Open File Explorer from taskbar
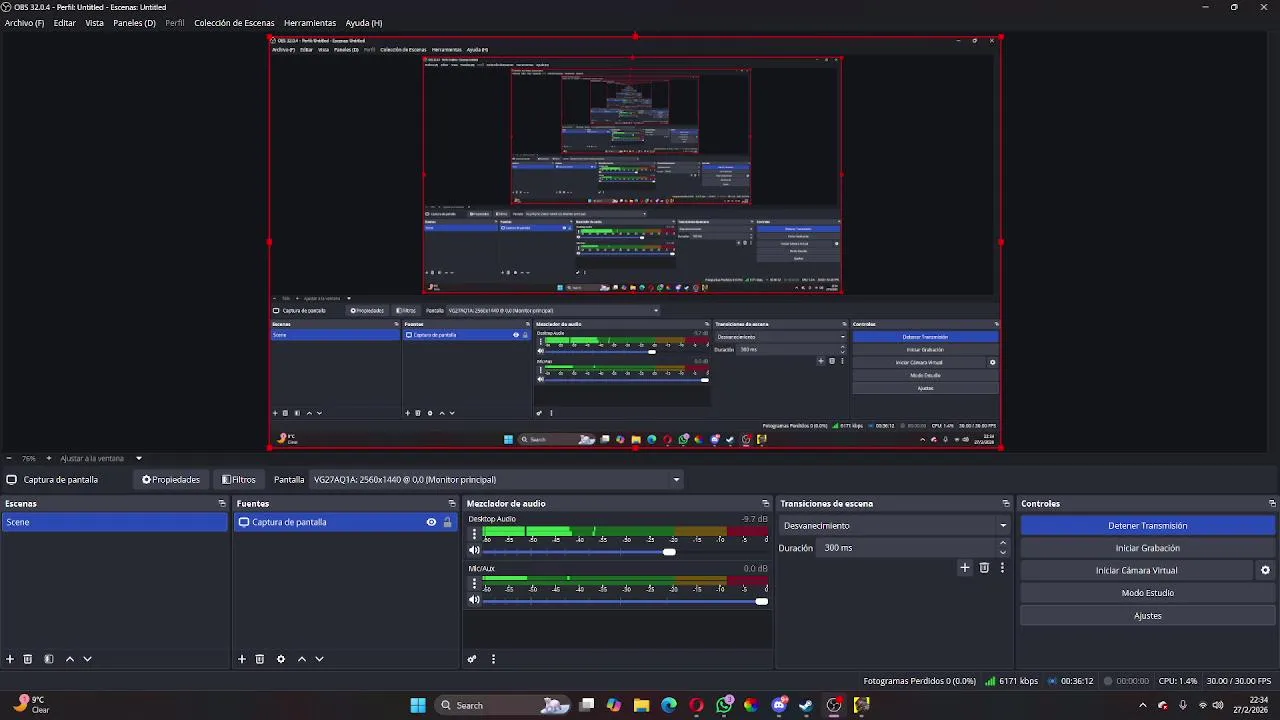 [x=641, y=705]
